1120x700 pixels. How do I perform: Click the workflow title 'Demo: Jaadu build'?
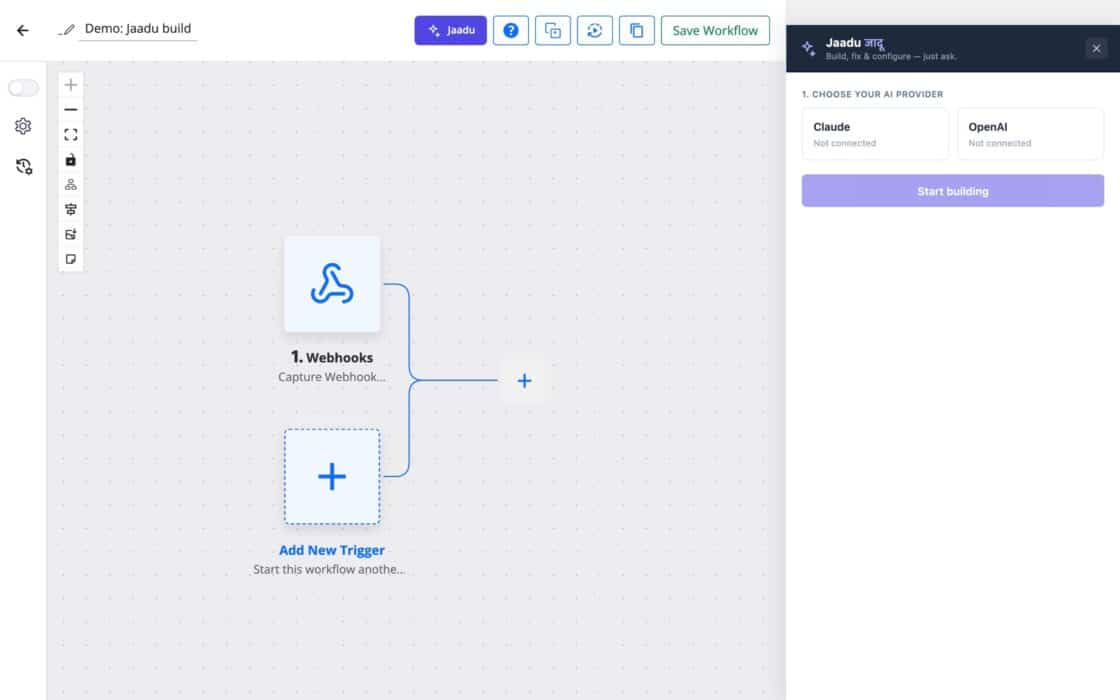coord(138,29)
